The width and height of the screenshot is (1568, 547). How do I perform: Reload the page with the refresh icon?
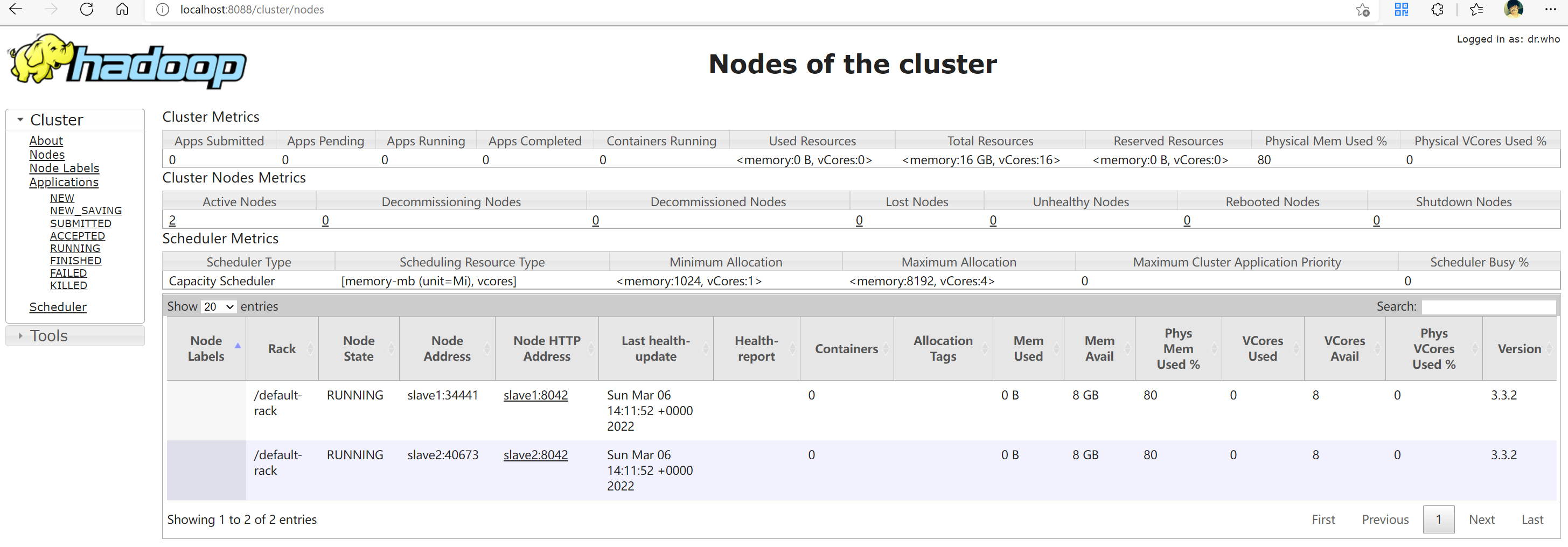tap(86, 9)
